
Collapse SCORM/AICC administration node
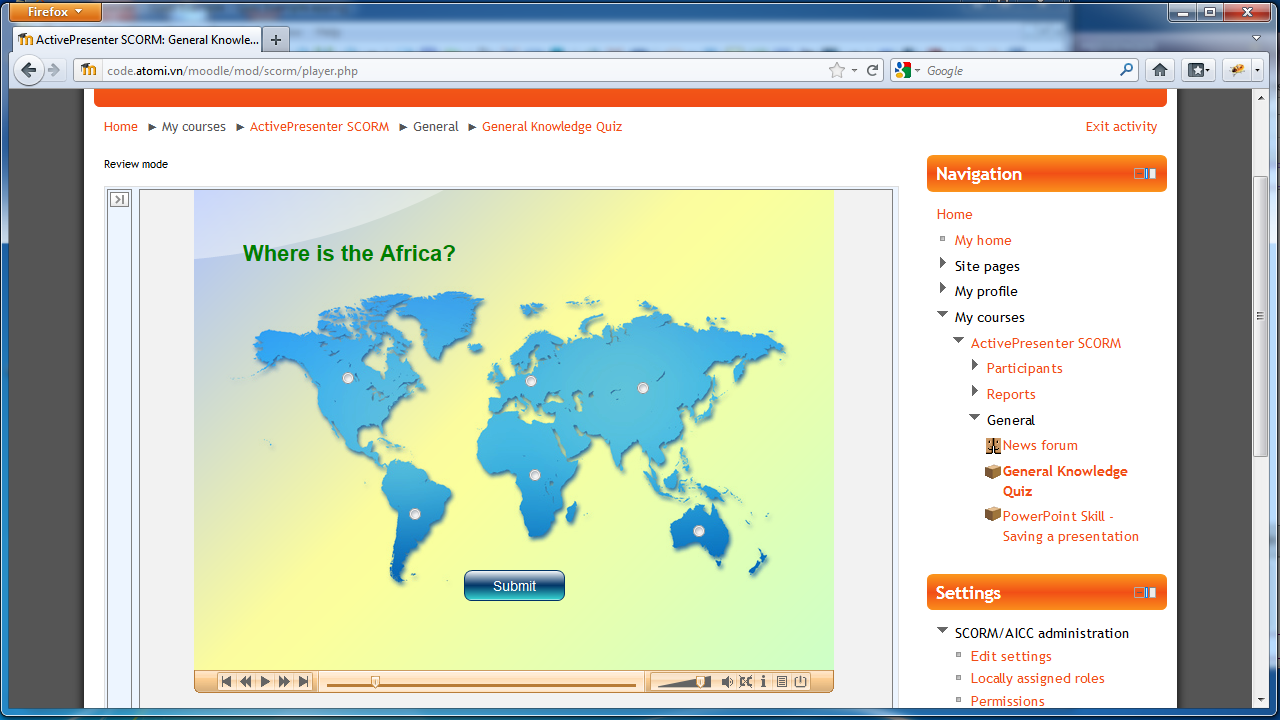(x=943, y=631)
